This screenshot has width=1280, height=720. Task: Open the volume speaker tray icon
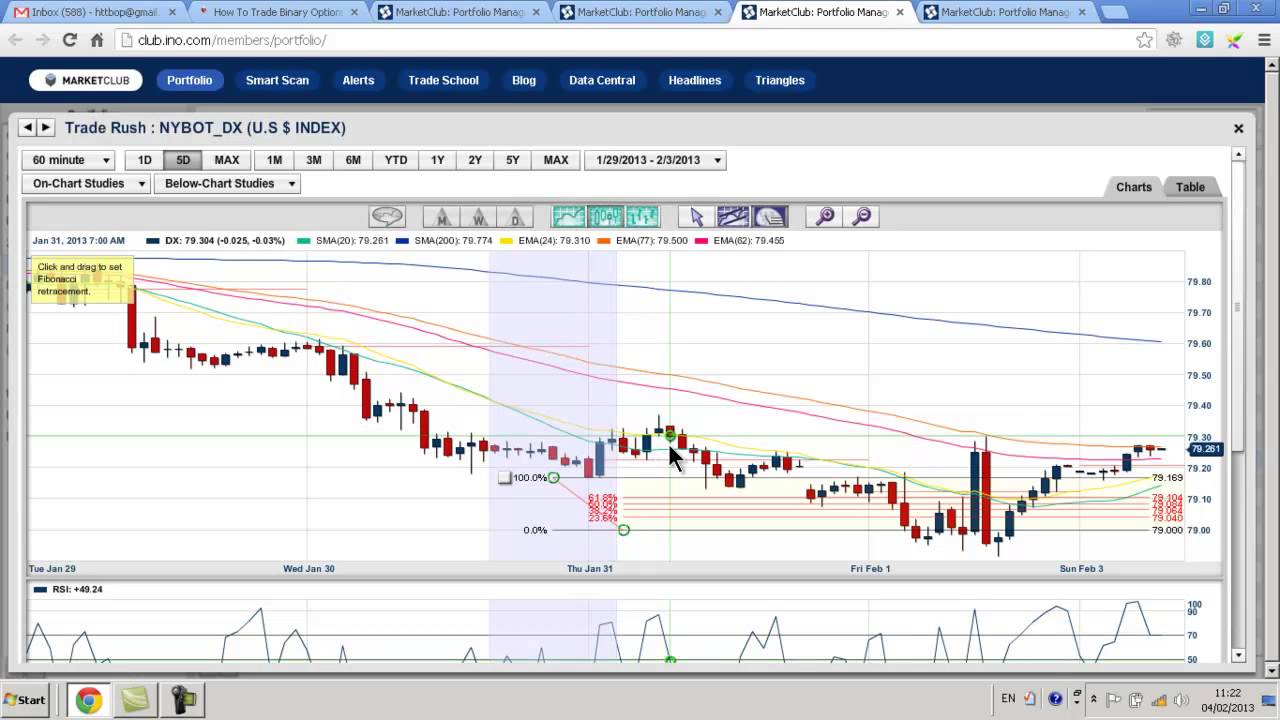1179,700
